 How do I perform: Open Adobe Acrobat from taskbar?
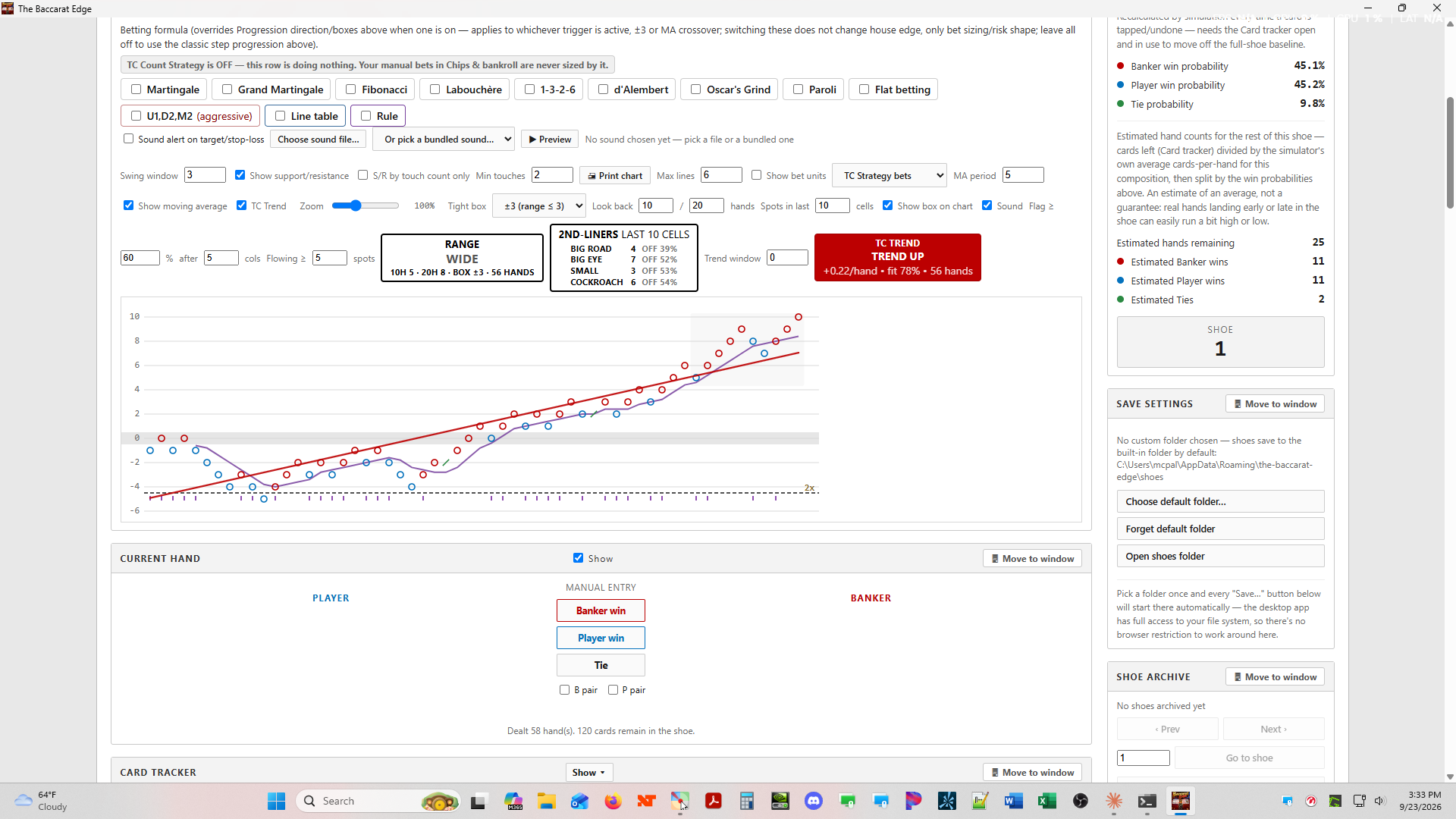[x=713, y=801]
